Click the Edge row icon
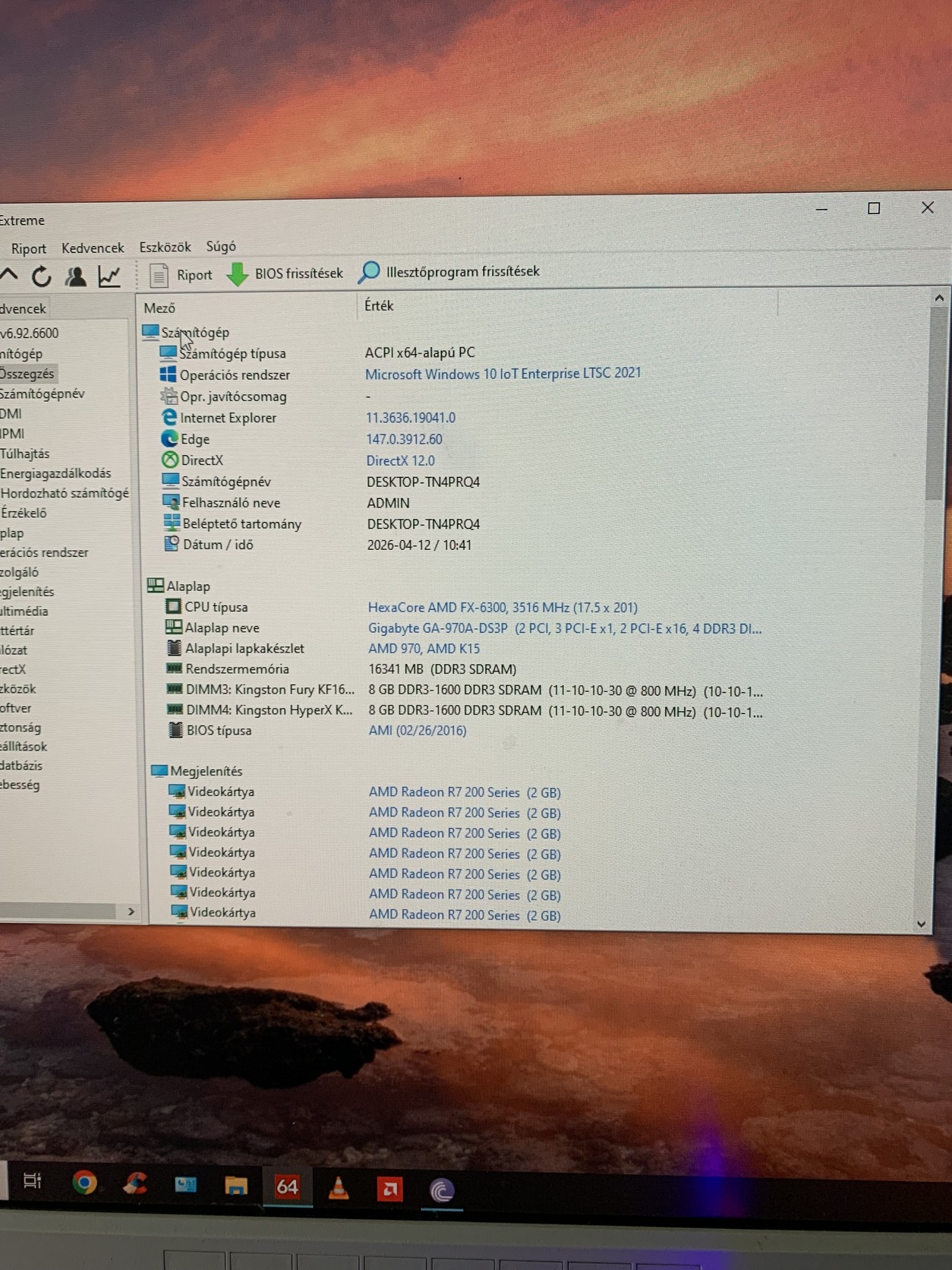This screenshot has width=952, height=1270. point(169,438)
